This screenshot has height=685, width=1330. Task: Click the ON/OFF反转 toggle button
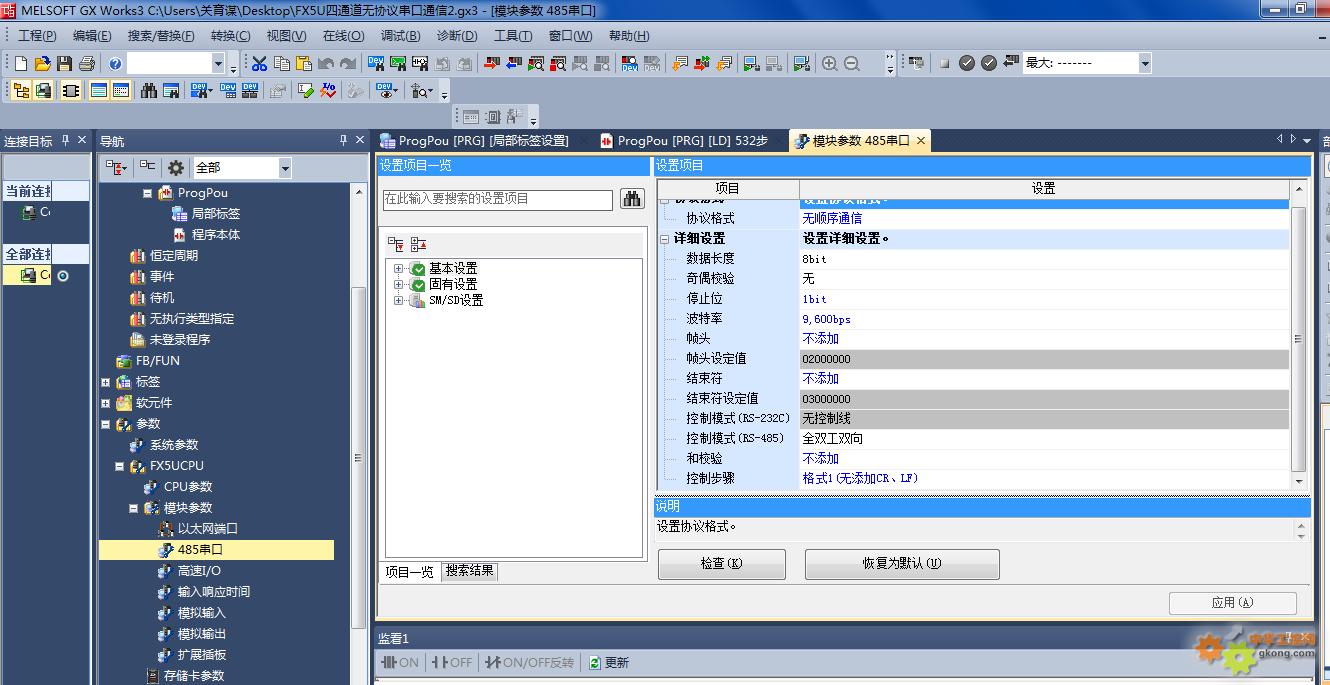pos(529,662)
